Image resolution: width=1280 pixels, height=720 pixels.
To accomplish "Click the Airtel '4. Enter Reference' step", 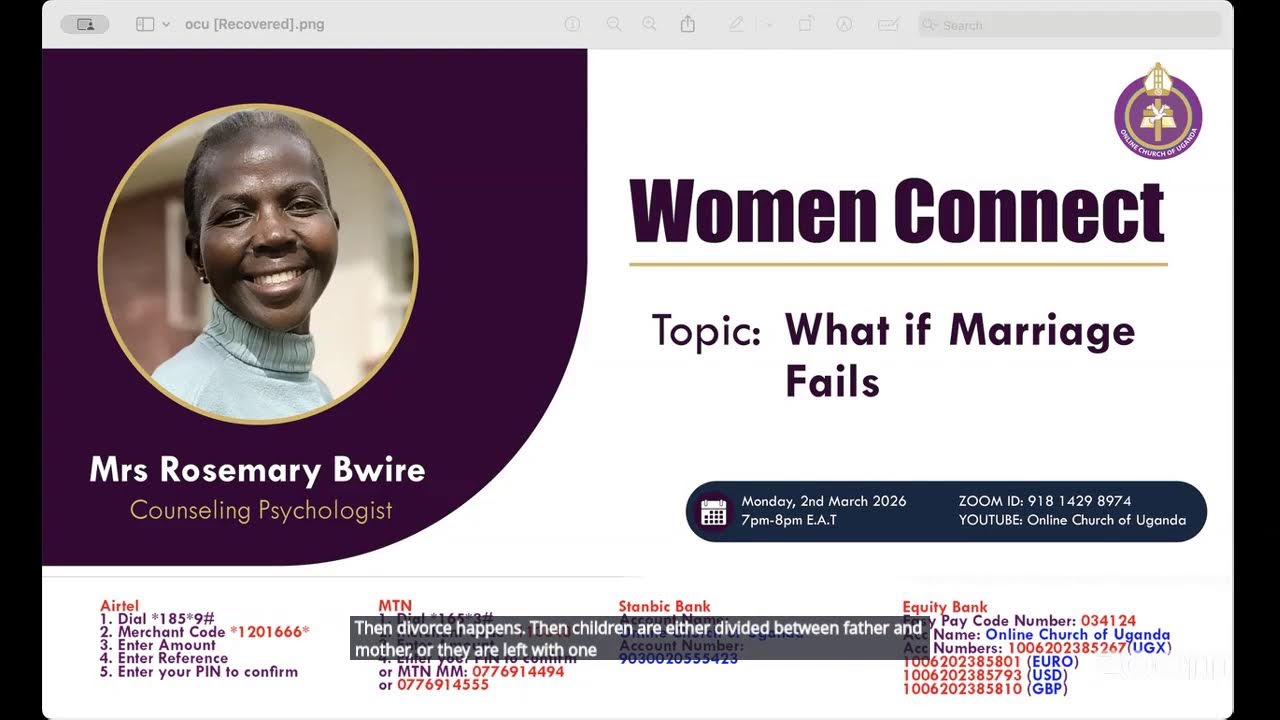I will (x=164, y=658).
